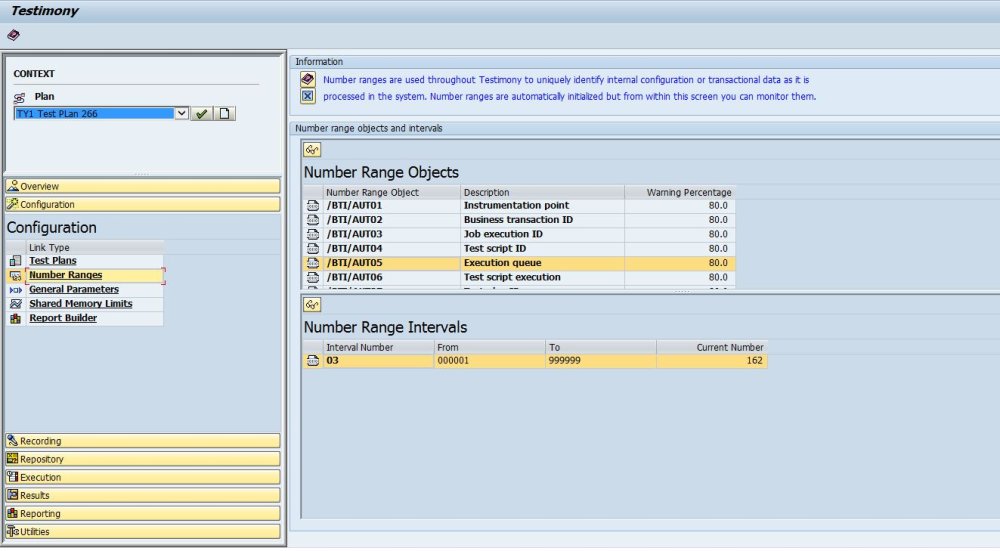Click the book icon in Information panel
1000x551 pixels.
(x=308, y=80)
